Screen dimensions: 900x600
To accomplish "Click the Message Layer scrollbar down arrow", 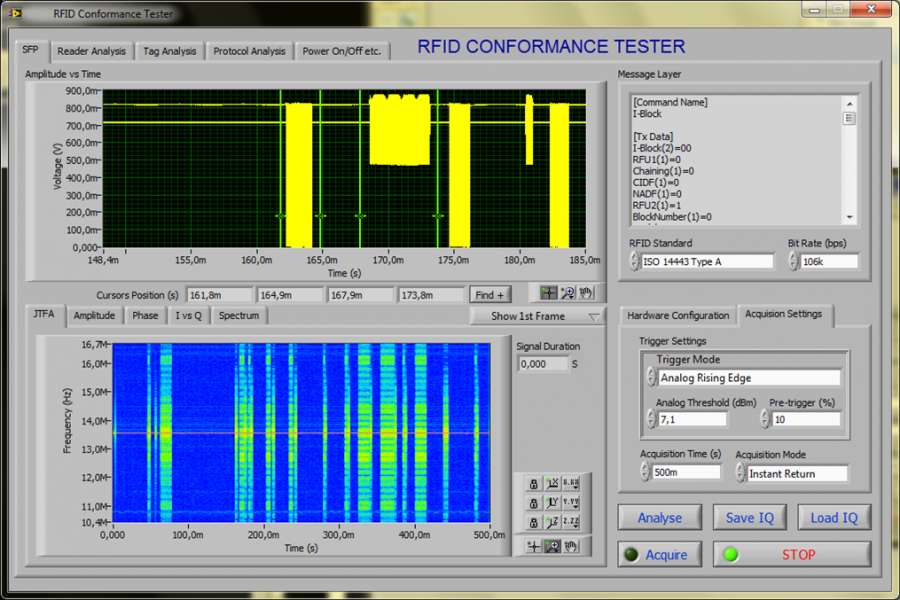I will [x=849, y=217].
